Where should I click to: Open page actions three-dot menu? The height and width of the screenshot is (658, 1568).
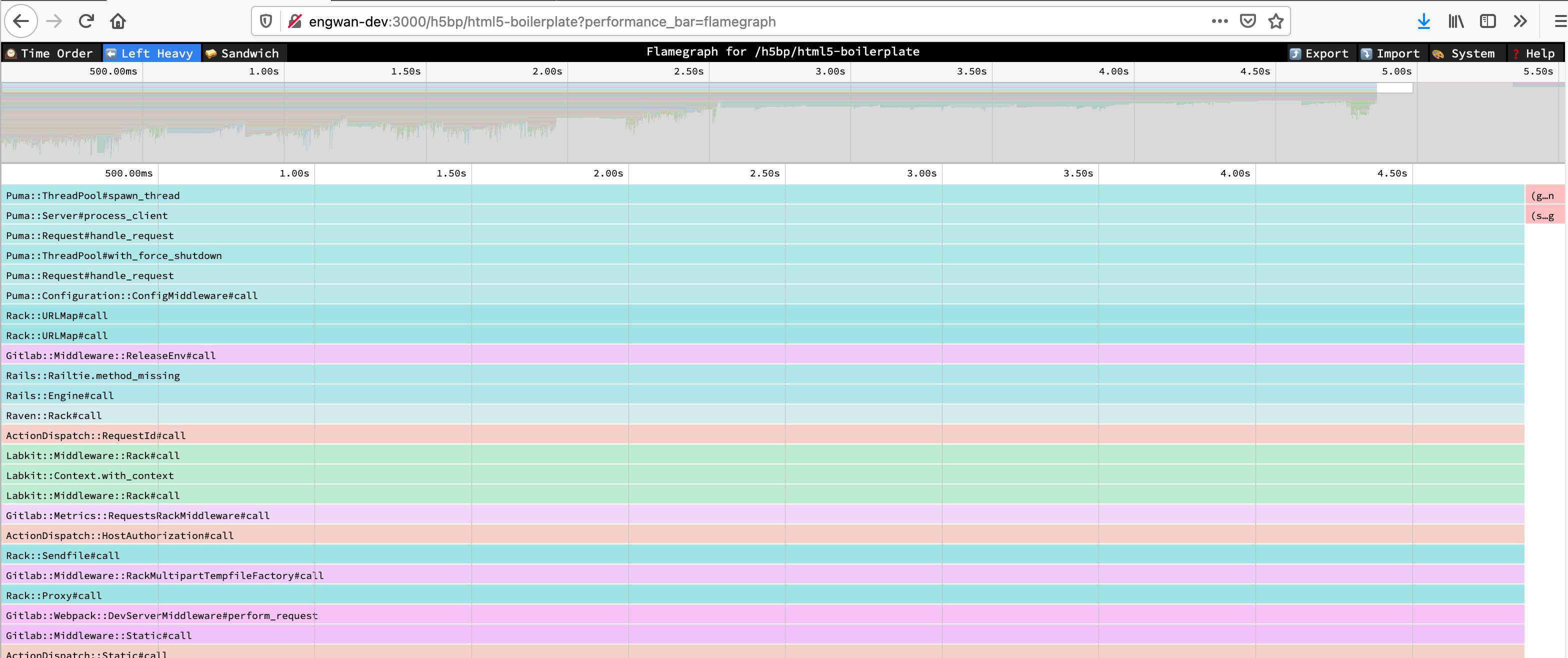pos(1219,21)
